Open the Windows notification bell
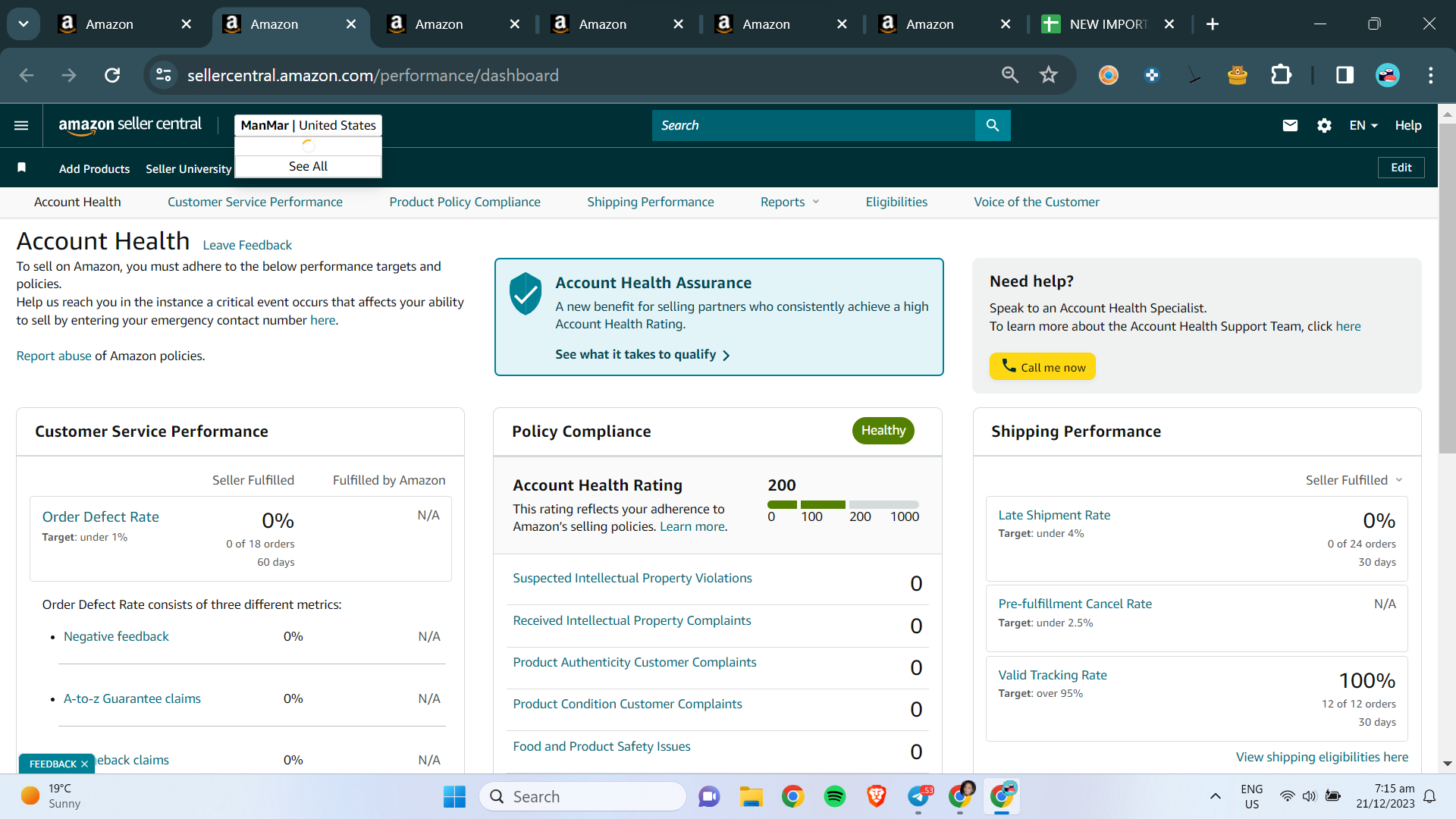1456x819 pixels. point(1429,796)
